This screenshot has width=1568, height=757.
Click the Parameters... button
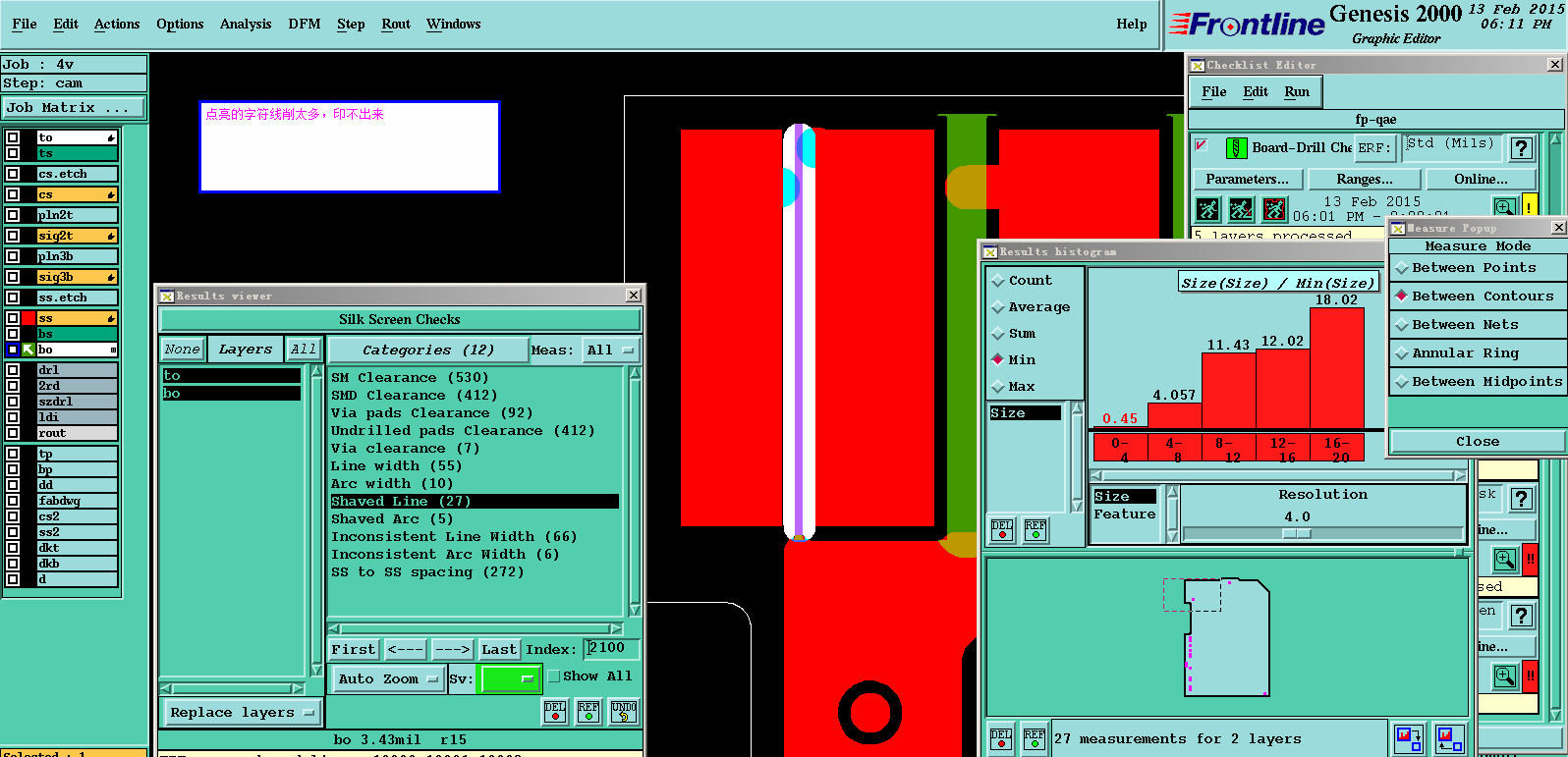[x=1248, y=179]
